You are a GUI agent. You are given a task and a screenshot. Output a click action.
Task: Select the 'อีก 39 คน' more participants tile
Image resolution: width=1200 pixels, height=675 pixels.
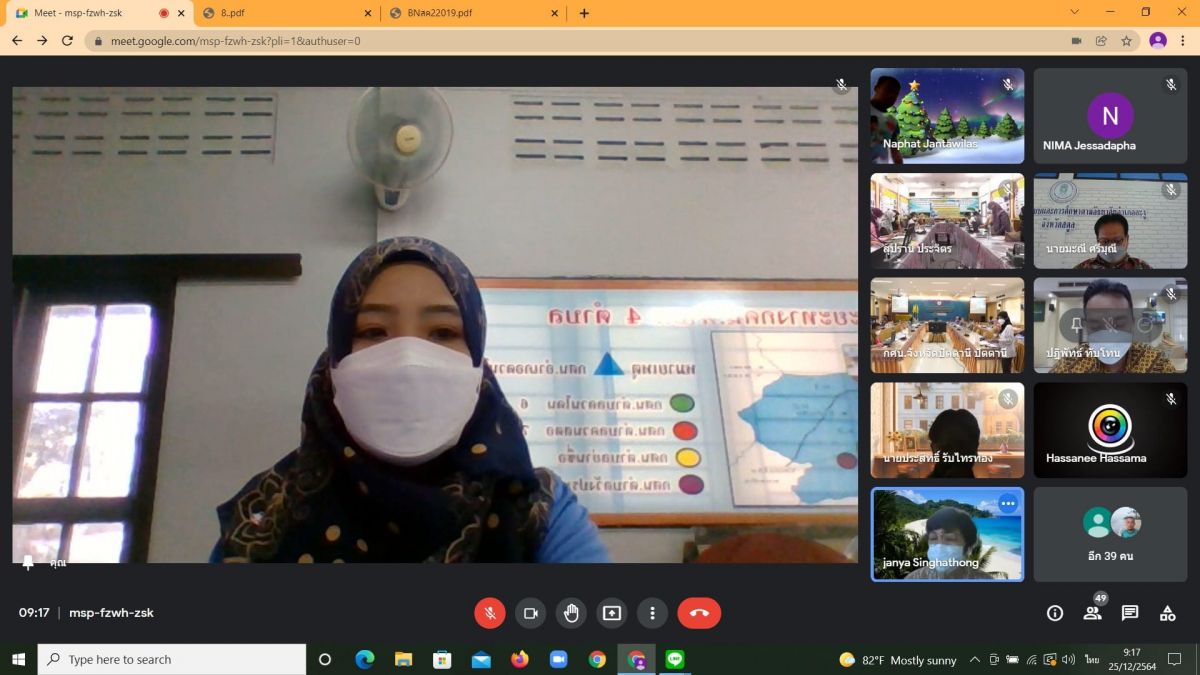coord(1110,534)
